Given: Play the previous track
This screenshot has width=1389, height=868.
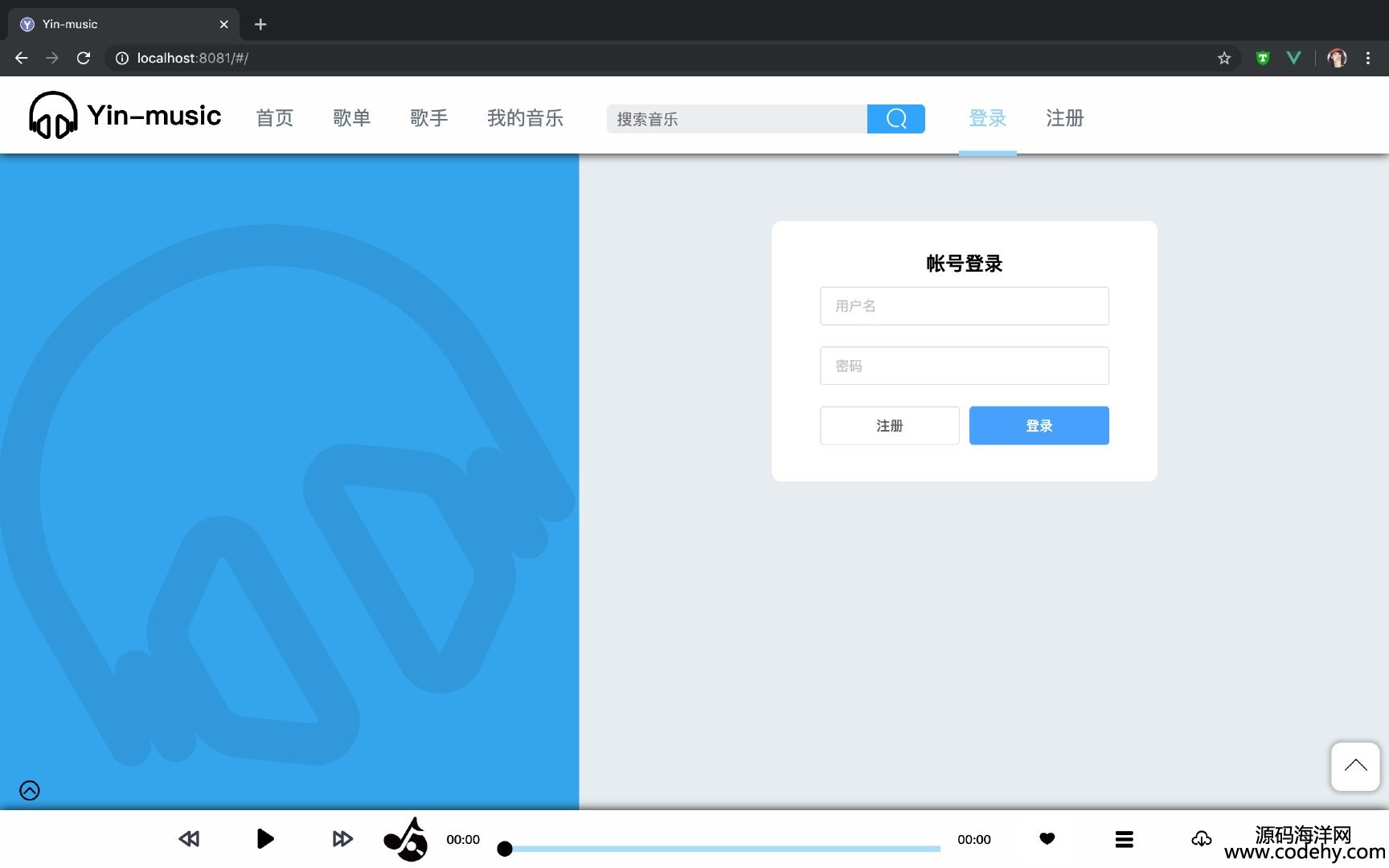Looking at the screenshot, I should [189, 839].
